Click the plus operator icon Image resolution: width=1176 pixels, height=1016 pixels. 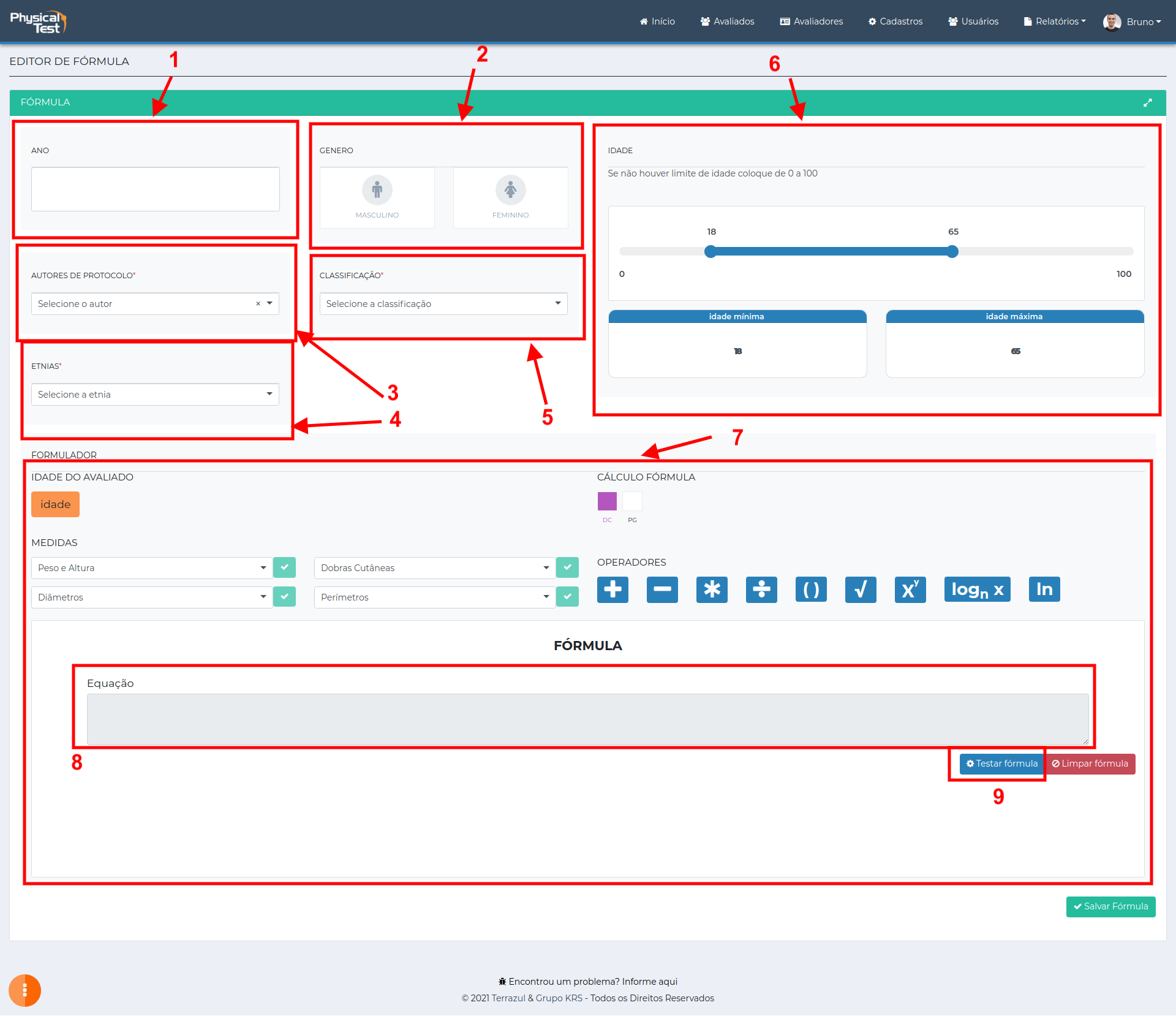pyautogui.click(x=612, y=590)
